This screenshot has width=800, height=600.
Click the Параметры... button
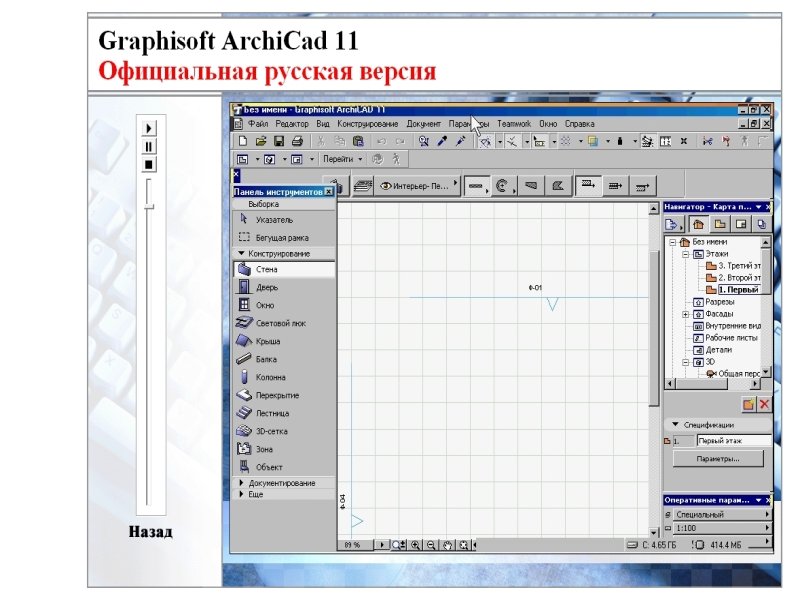pyautogui.click(x=718, y=459)
